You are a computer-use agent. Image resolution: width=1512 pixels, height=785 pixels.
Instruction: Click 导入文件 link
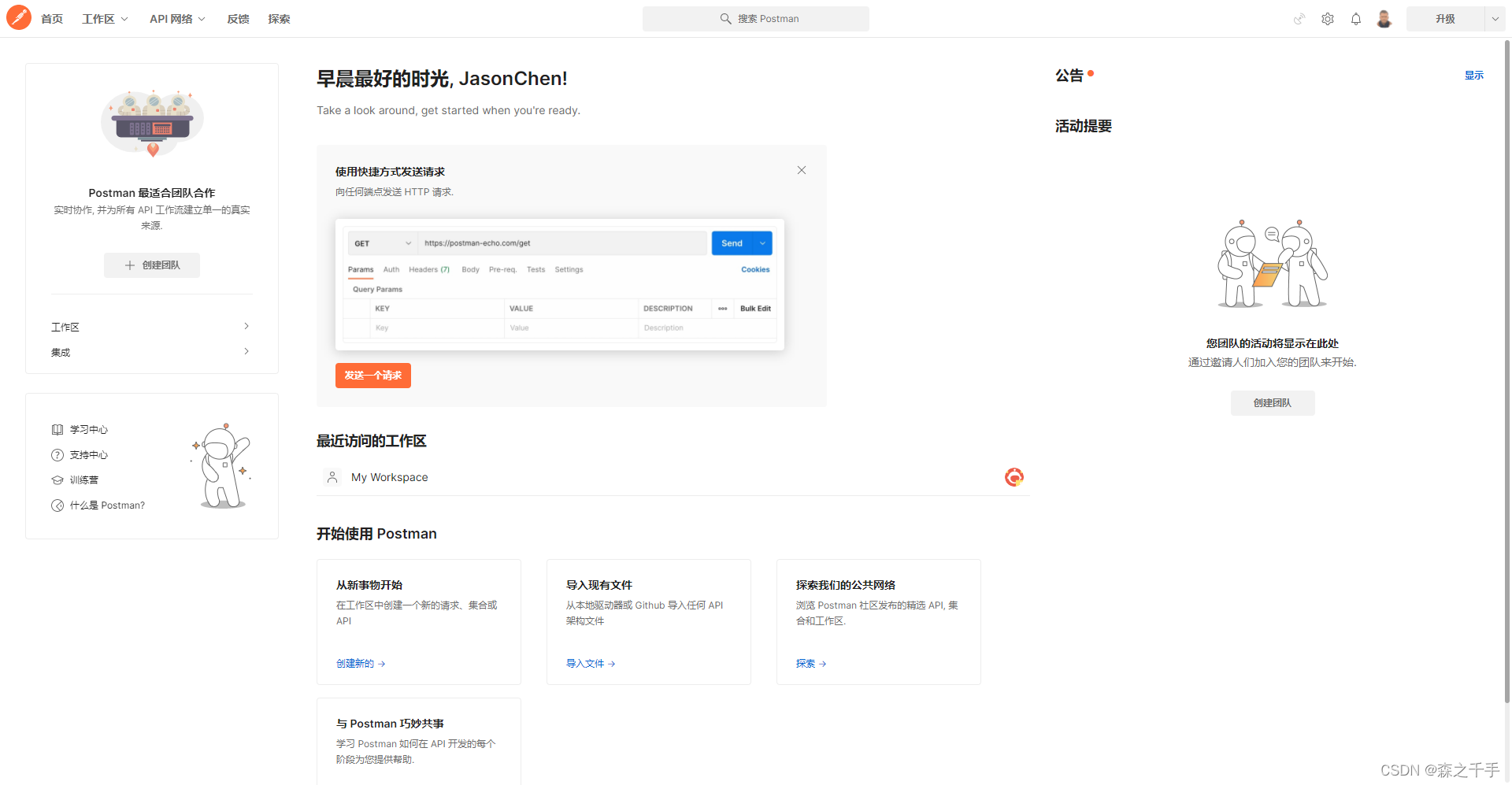tap(591, 664)
